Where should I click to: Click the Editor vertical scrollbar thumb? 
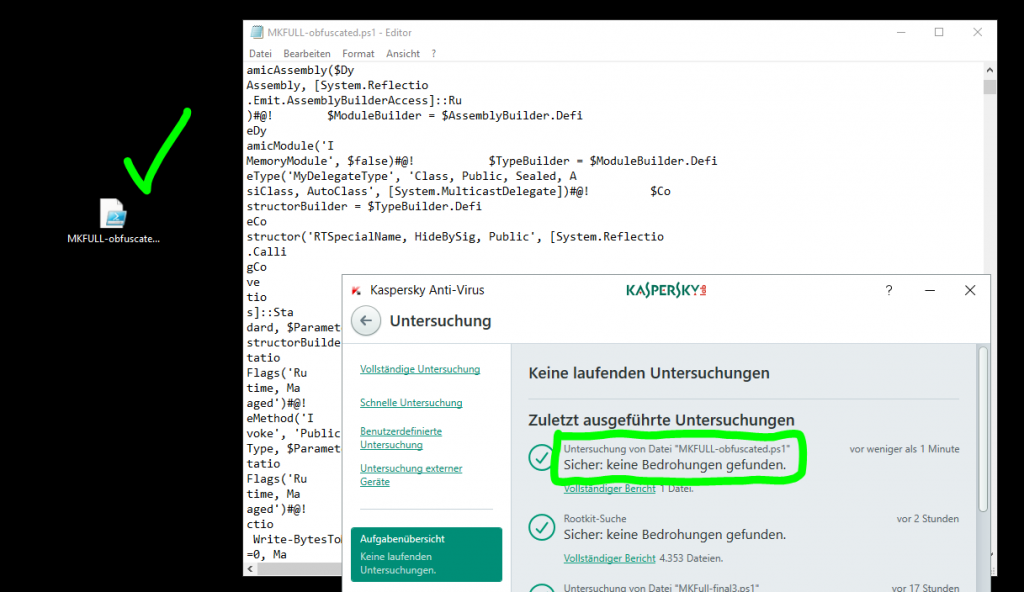990,87
